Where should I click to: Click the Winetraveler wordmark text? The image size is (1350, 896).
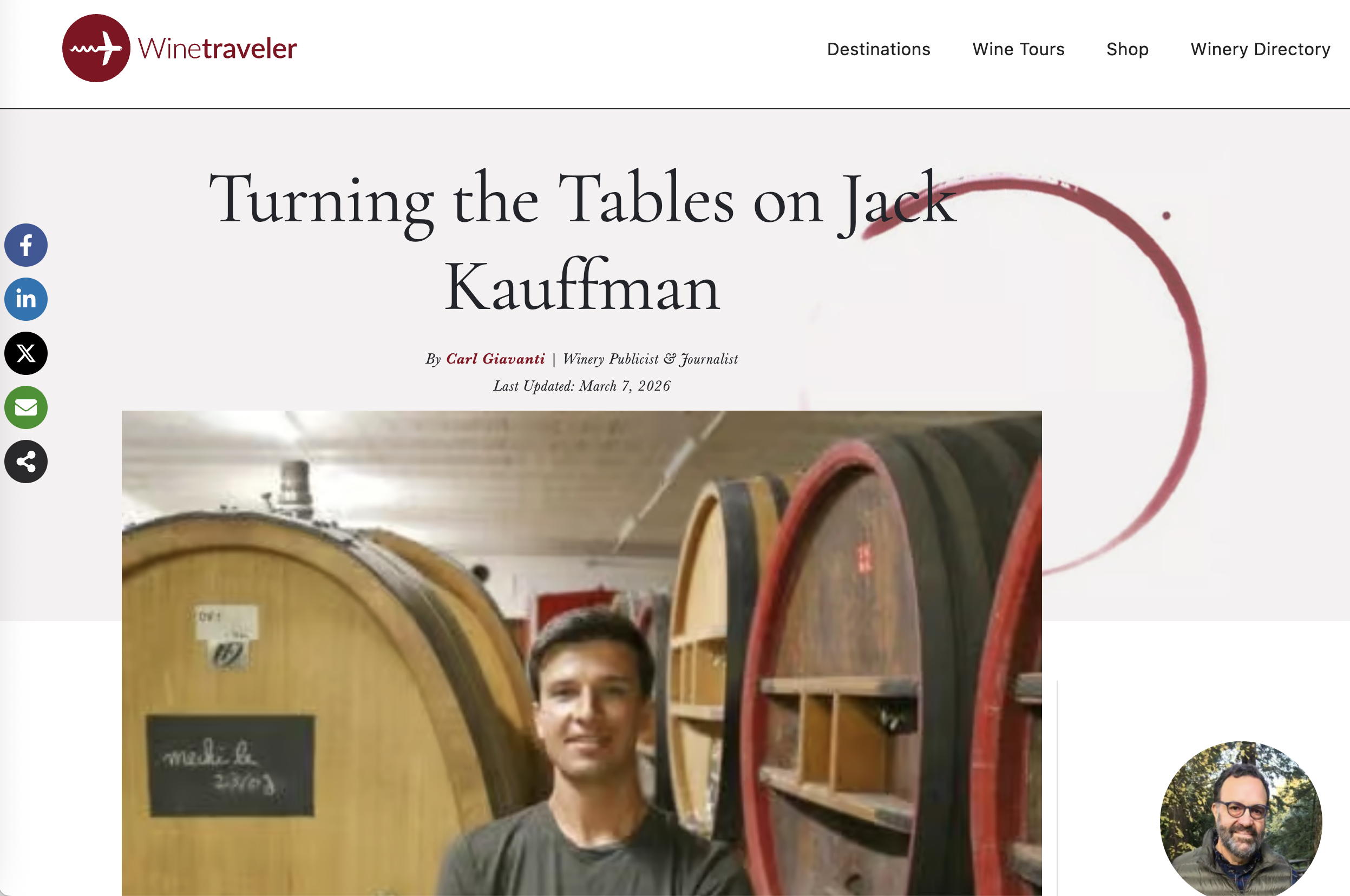[217, 49]
